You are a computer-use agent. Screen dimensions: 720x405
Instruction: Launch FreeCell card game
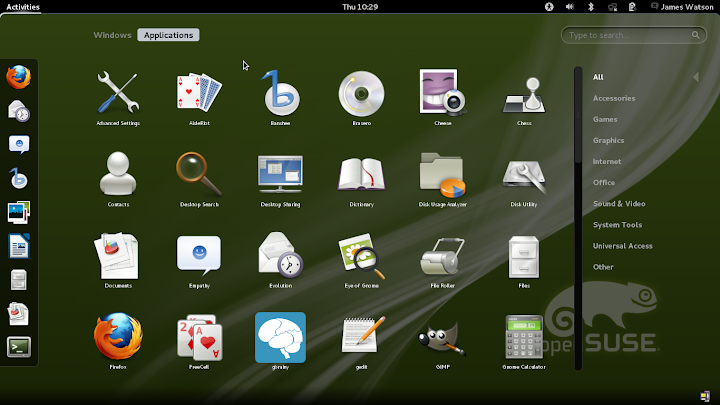click(199, 341)
